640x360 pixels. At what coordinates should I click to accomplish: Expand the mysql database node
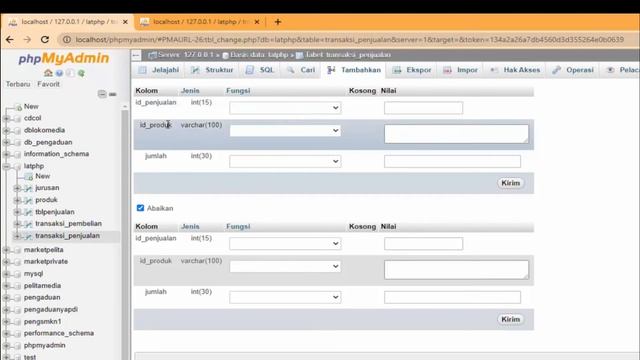[7, 274]
